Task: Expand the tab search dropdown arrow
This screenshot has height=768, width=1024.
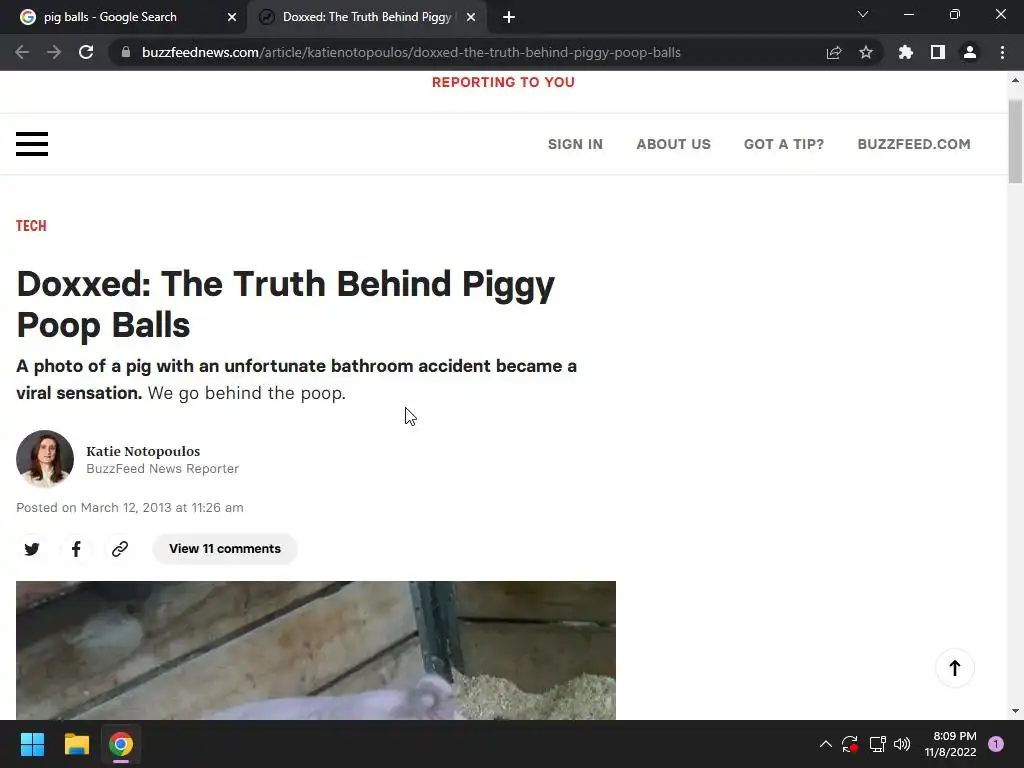Action: point(863,14)
